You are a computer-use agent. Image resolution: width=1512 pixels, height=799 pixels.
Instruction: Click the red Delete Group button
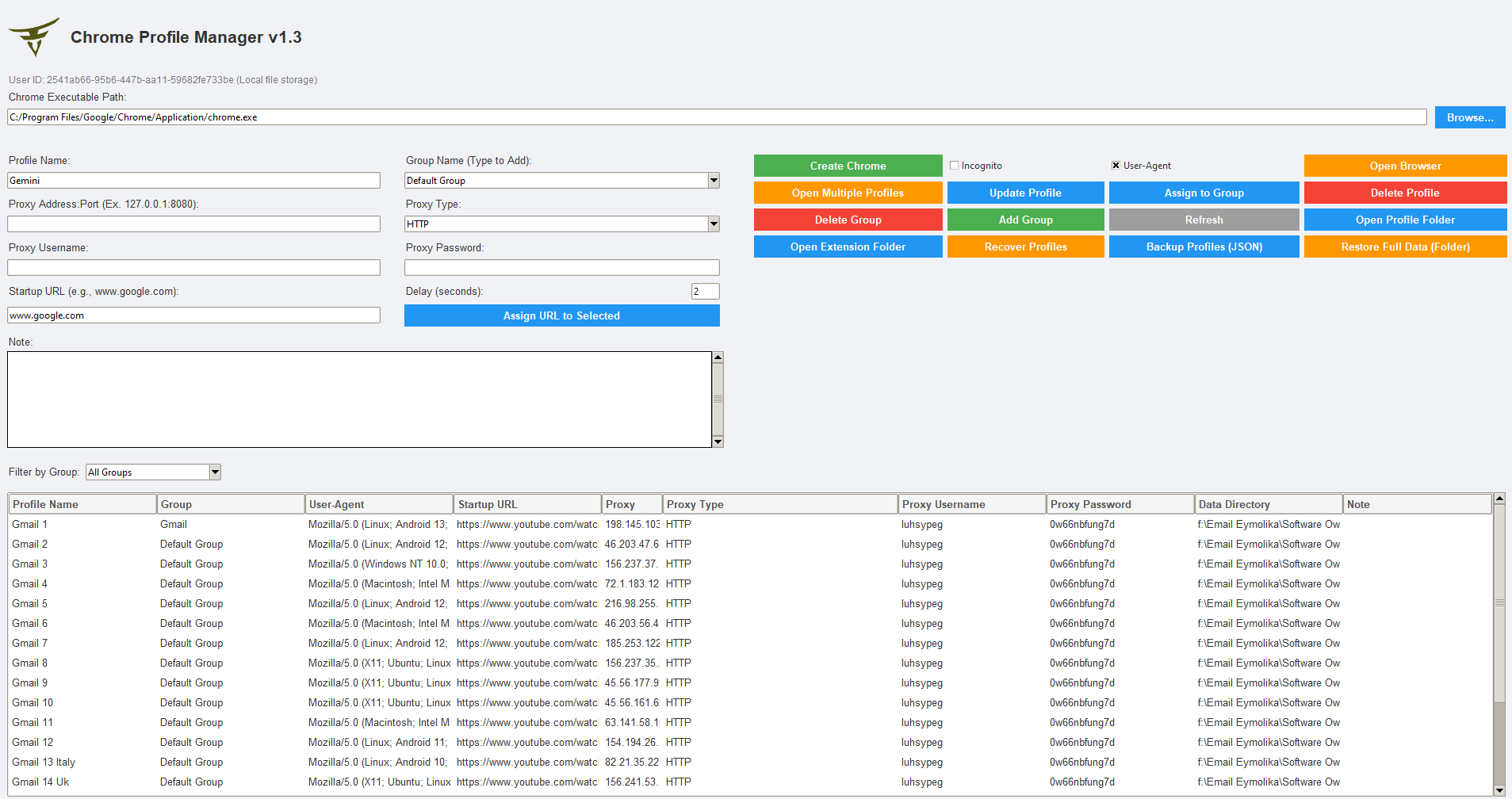click(x=848, y=220)
